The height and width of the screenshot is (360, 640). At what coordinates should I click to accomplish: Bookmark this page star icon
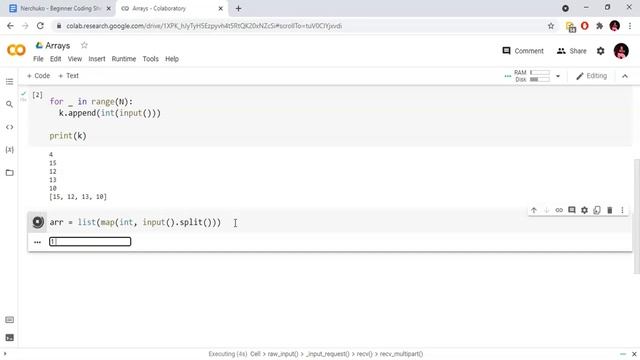pyautogui.click(x=551, y=26)
